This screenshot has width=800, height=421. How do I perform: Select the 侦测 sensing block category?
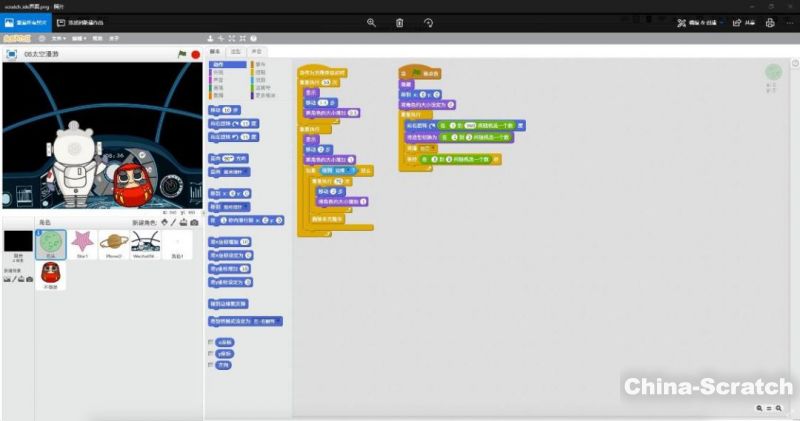260,80
